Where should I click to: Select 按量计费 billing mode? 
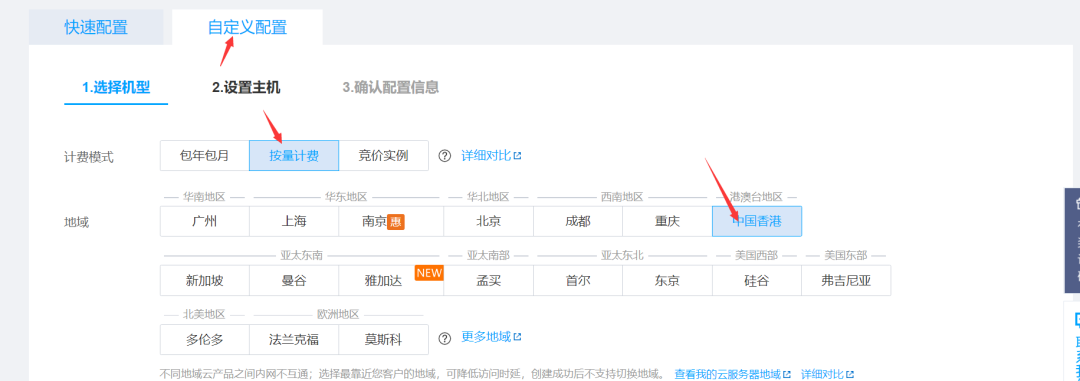pos(294,156)
